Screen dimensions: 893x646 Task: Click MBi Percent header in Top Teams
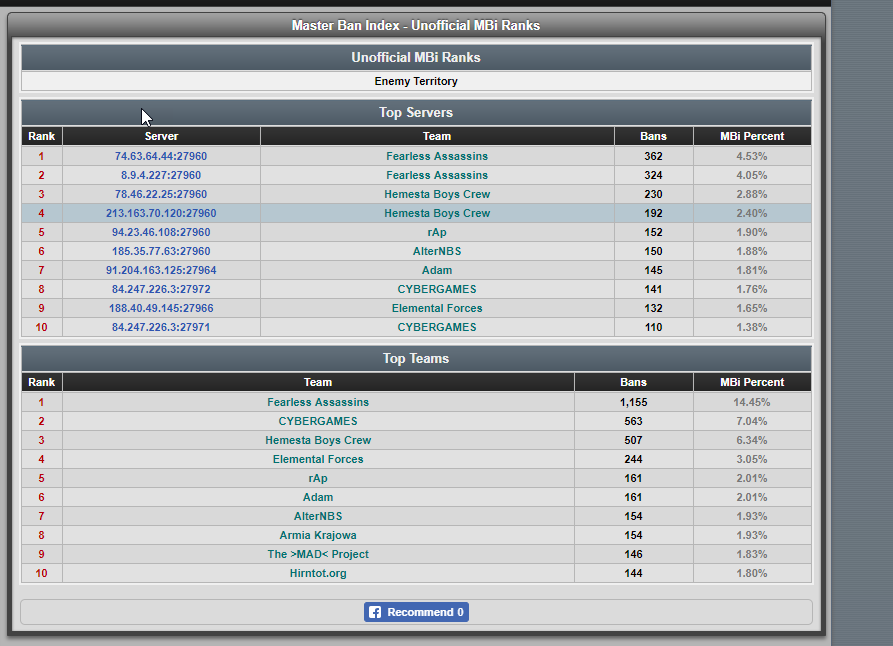point(752,382)
